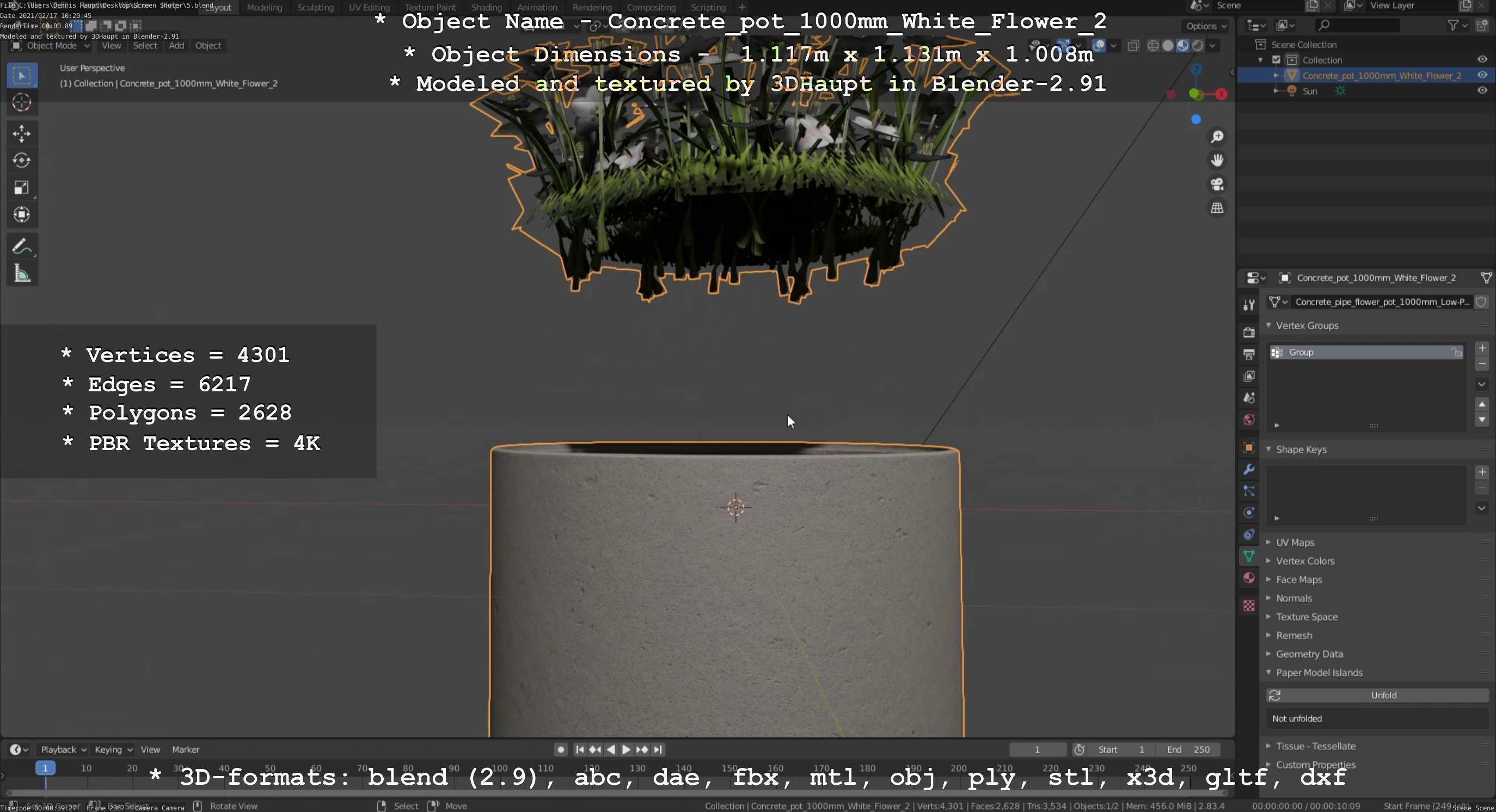Toggle X-ray mode in viewport header
This screenshot has height=812, width=1496.
pos(1133,46)
